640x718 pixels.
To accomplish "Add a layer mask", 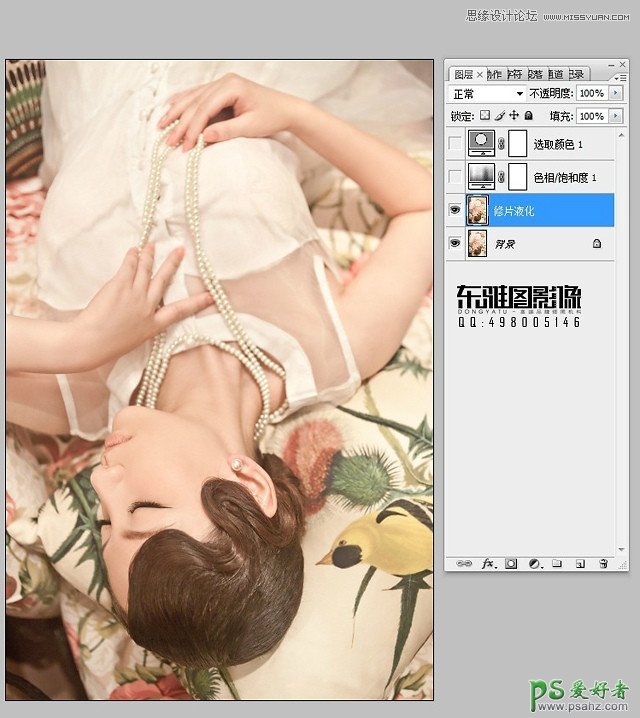I will [511, 564].
